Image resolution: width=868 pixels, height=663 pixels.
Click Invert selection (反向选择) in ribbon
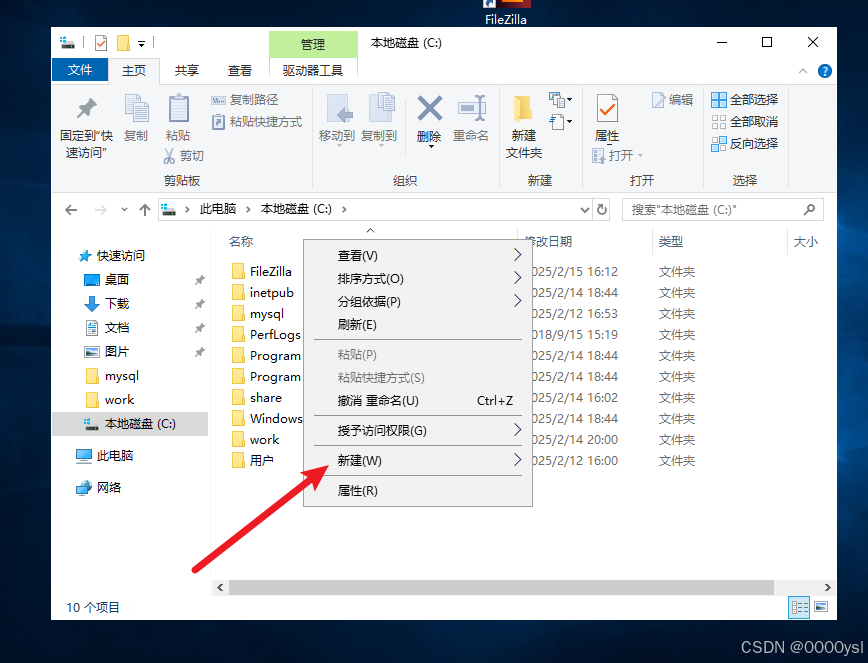click(745, 144)
